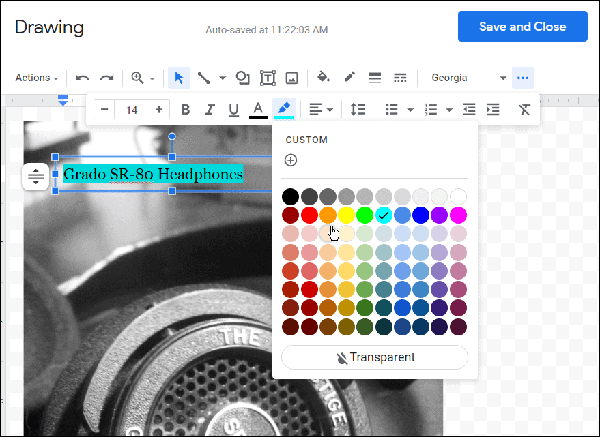Viewport: 600px width, 437px height.
Task: Click the Redo arrow icon
Action: pos(107,78)
